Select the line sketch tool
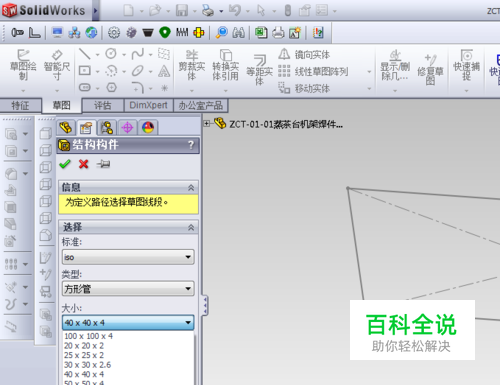This screenshot has width=500, height=385. coord(84,54)
